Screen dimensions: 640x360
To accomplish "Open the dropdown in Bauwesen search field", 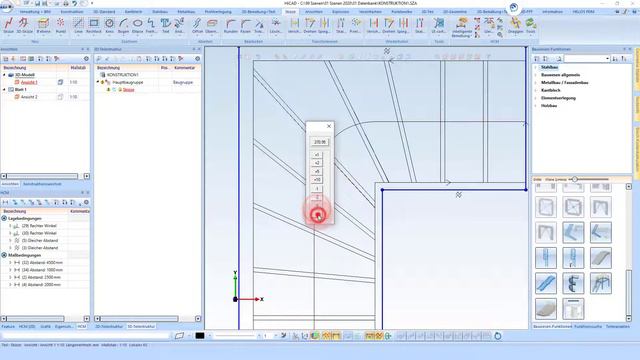I will click(607, 59).
